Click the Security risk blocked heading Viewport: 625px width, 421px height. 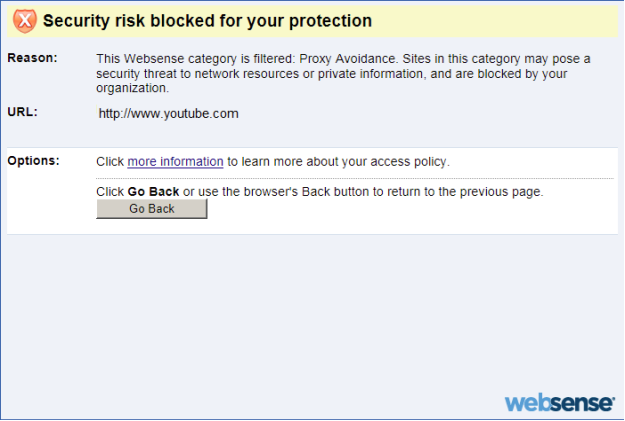(207, 21)
